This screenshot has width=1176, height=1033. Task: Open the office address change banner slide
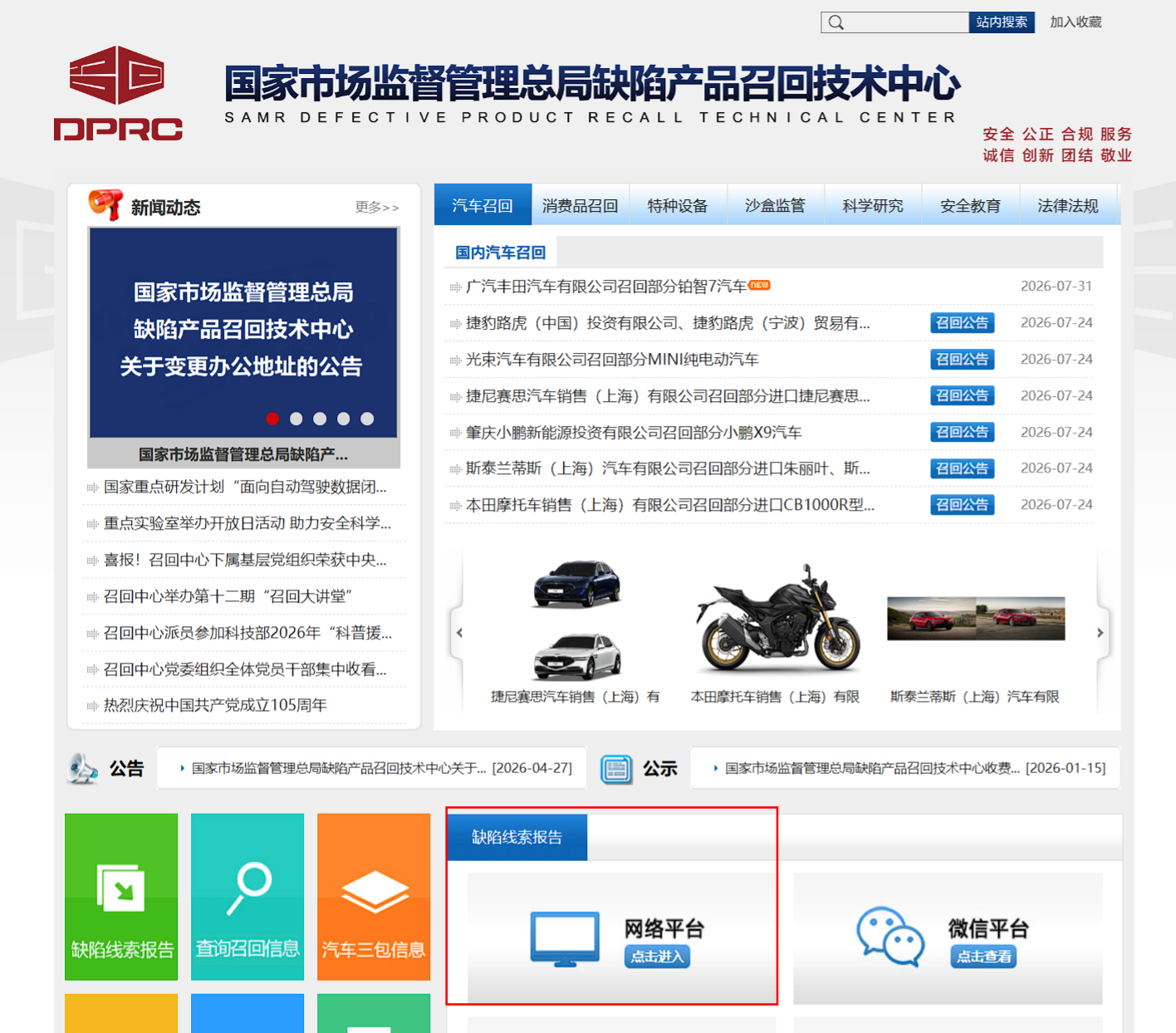(x=243, y=332)
